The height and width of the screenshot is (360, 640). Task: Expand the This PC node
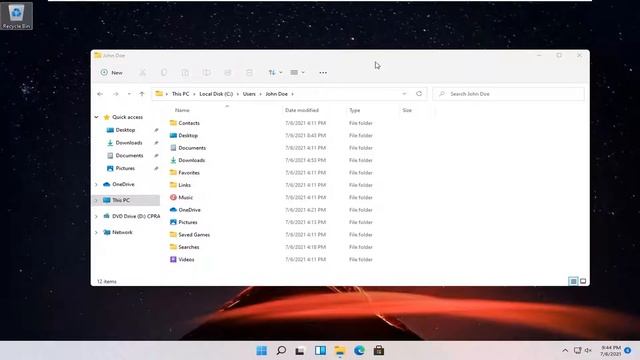96,200
